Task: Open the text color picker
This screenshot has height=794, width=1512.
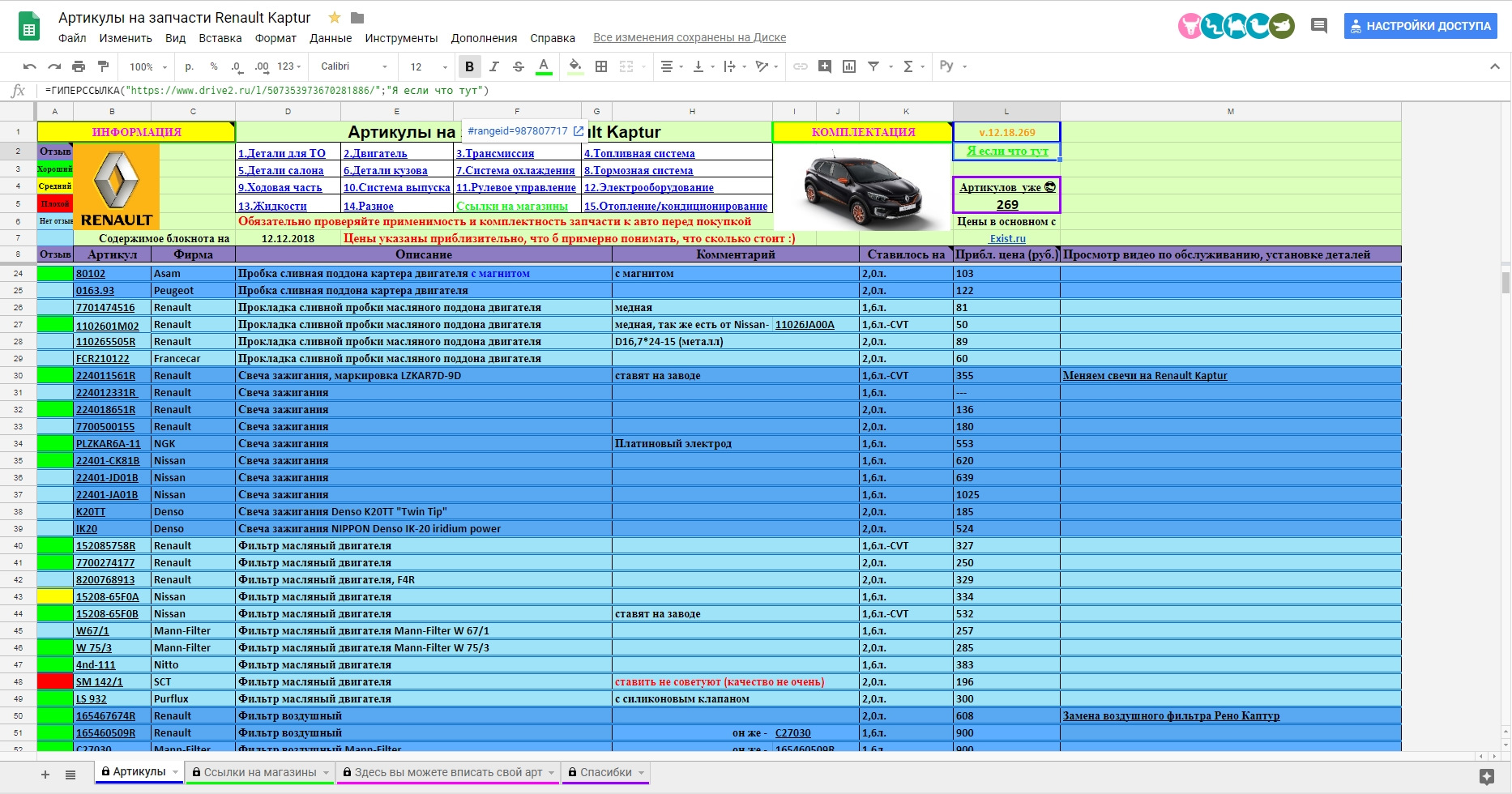Action: [x=544, y=66]
